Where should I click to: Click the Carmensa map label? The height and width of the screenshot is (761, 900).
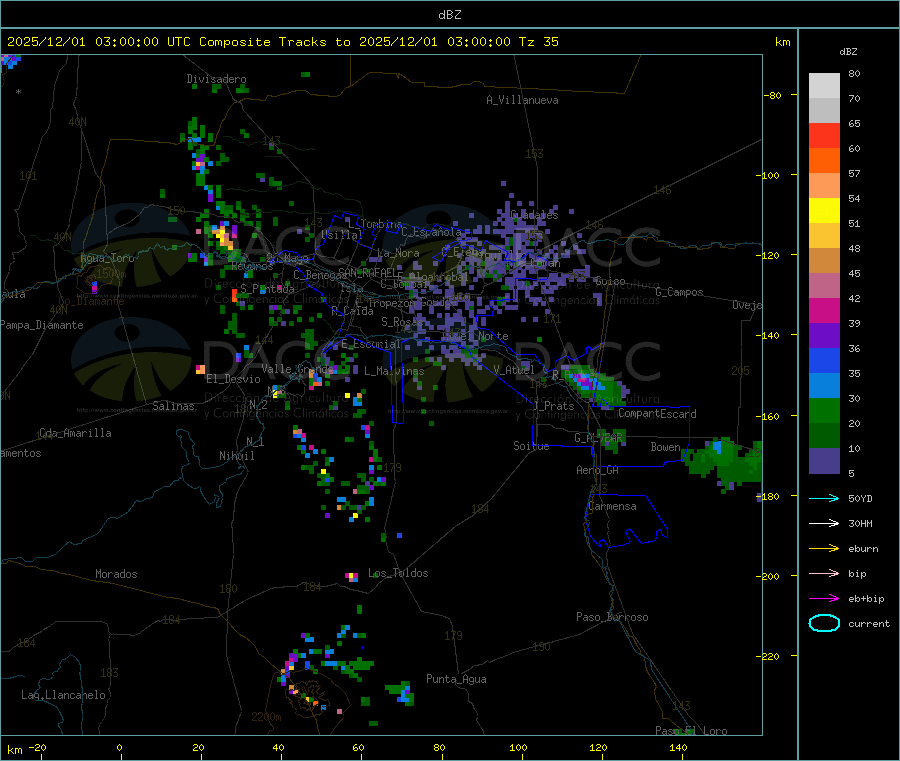pyautogui.click(x=612, y=506)
